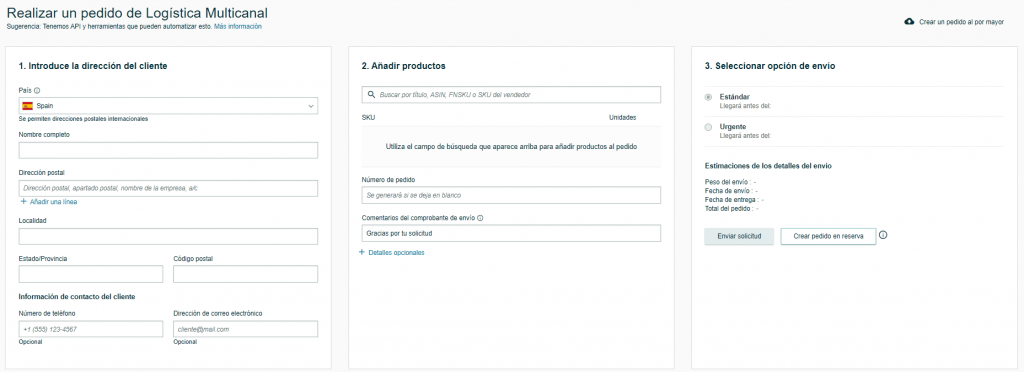The image size is (1024, 372).
Task: Click the search magnifier icon in product field
Action: (x=370, y=95)
